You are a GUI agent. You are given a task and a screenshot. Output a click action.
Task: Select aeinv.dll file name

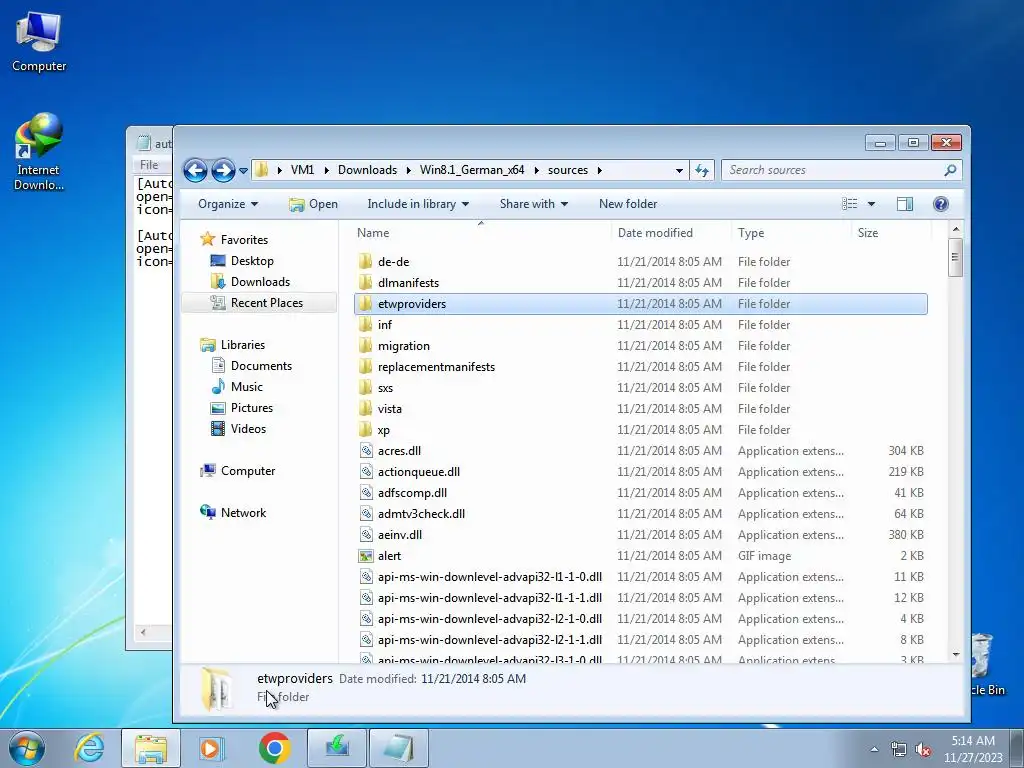click(400, 534)
